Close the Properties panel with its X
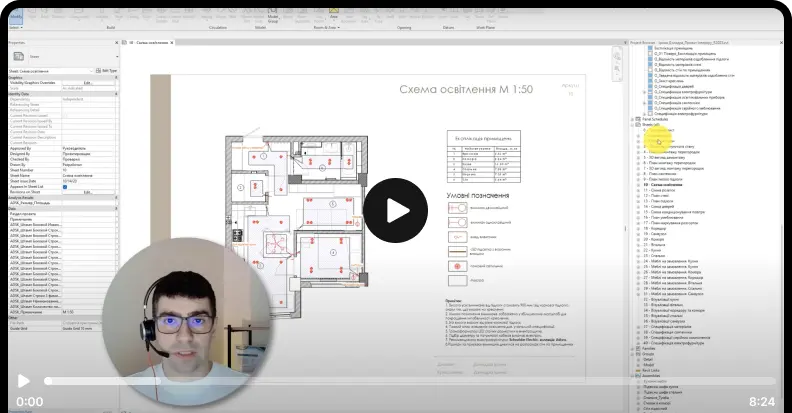 click(x=117, y=43)
